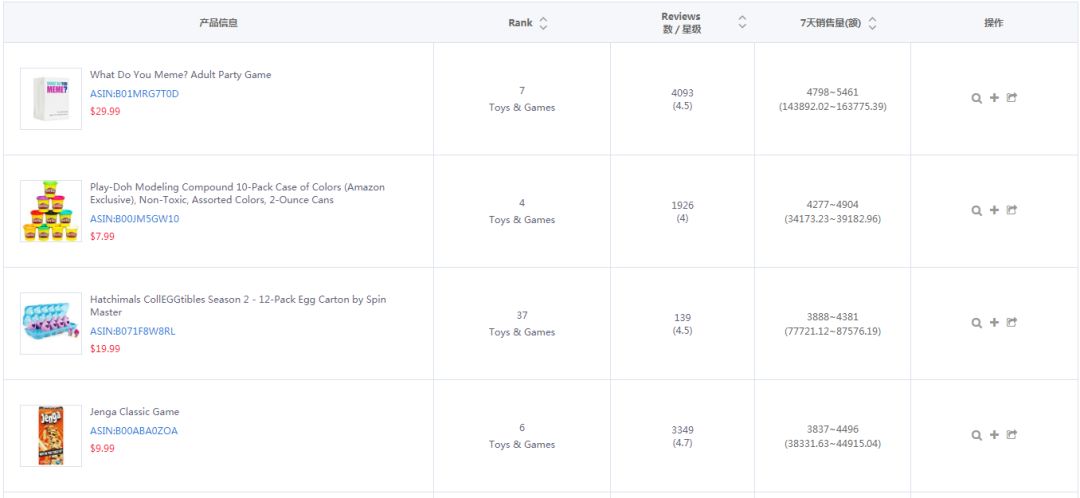The height and width of the screenshot is (498, 1080).
Task: Click magnifier icon for Play-Doh row
Action: 976,211
